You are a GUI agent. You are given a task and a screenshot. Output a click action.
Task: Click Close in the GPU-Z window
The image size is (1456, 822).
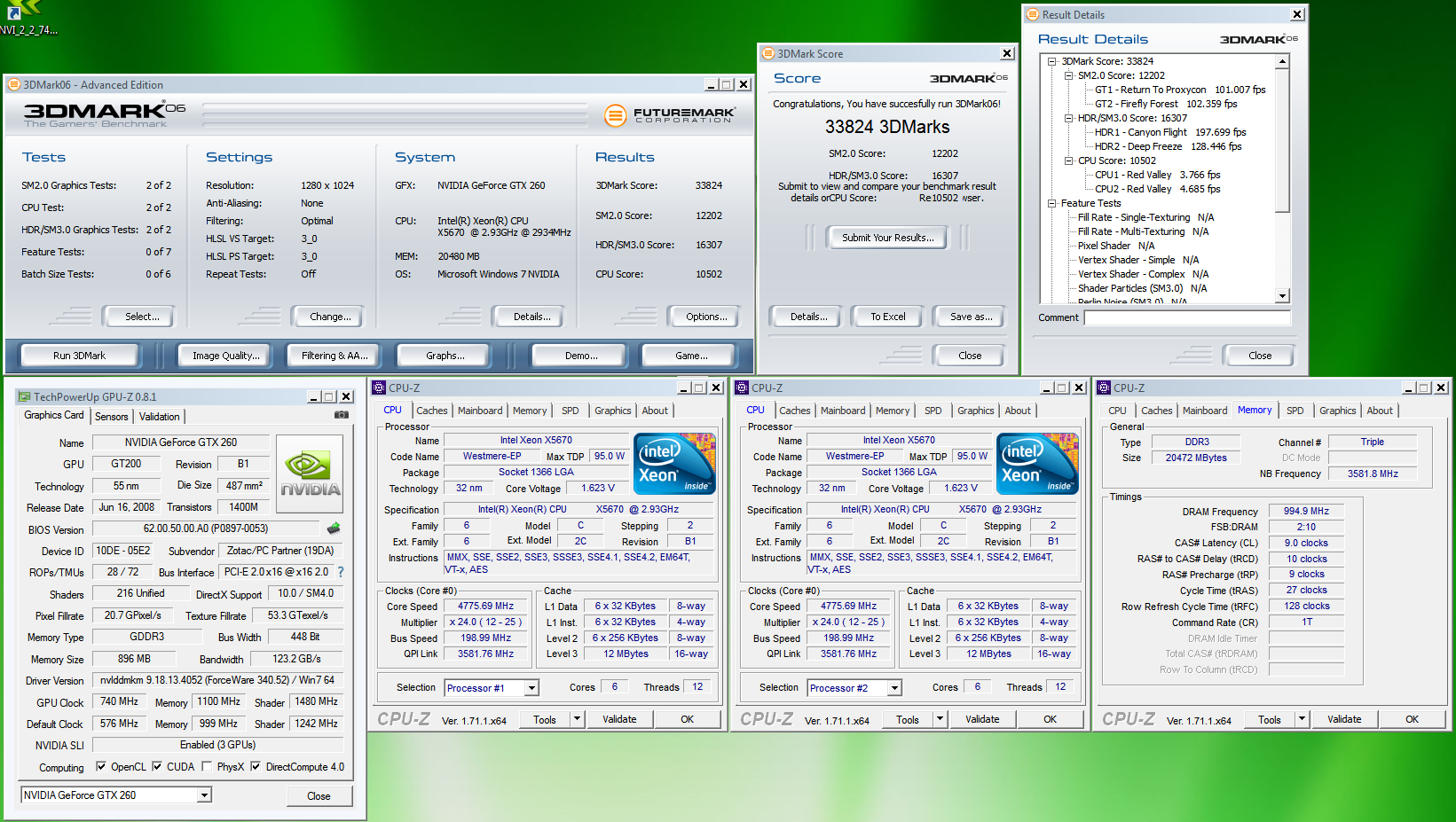click(x=319, y=796)
